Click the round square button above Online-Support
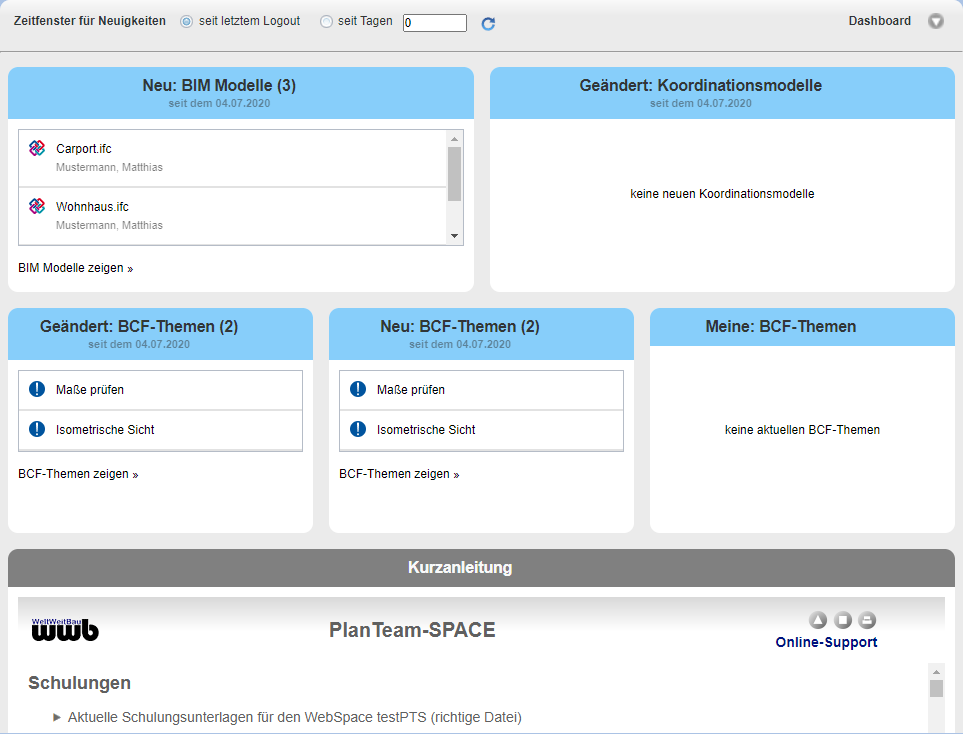Image resolution: width=963 pixels, height=734 pixels. pos(843,620)
